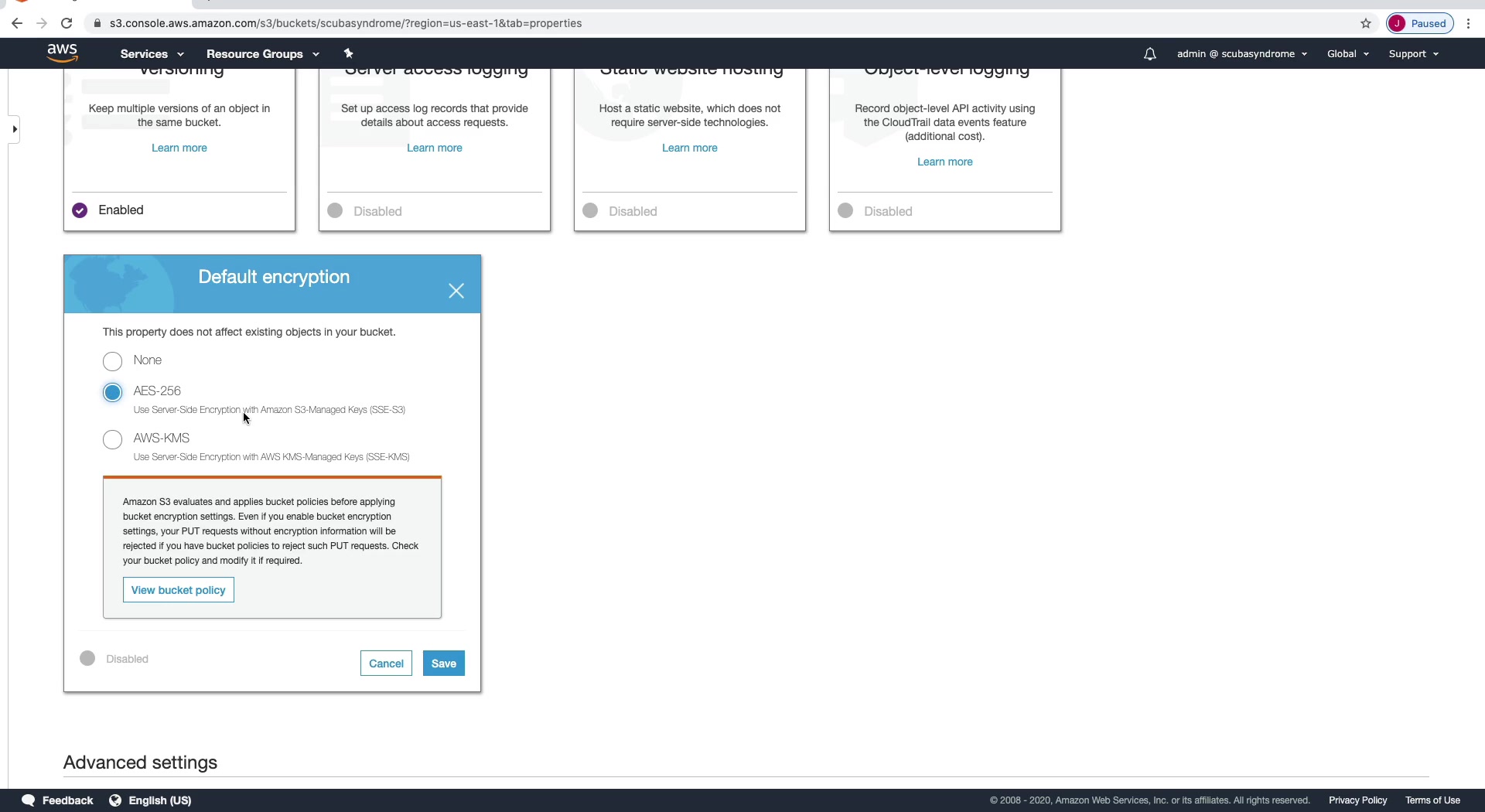Reload the page
Image resolution: width=1485 pixels, height=812 pixels.
tap(67, 23)
